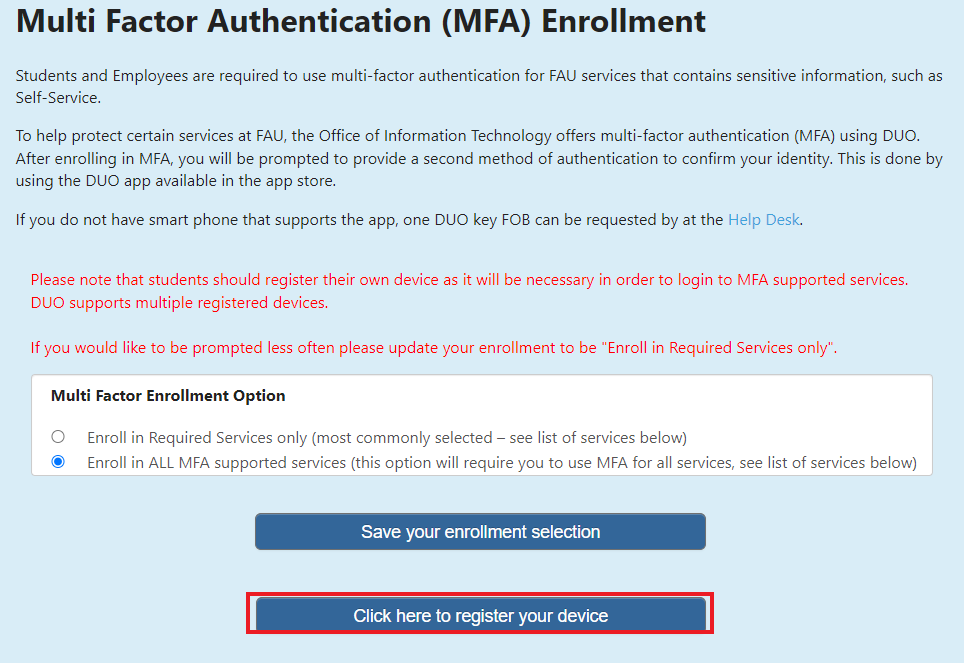Click the 'Students and Employees are required' paragraph

pyautogui.click(x=479, y=76)
